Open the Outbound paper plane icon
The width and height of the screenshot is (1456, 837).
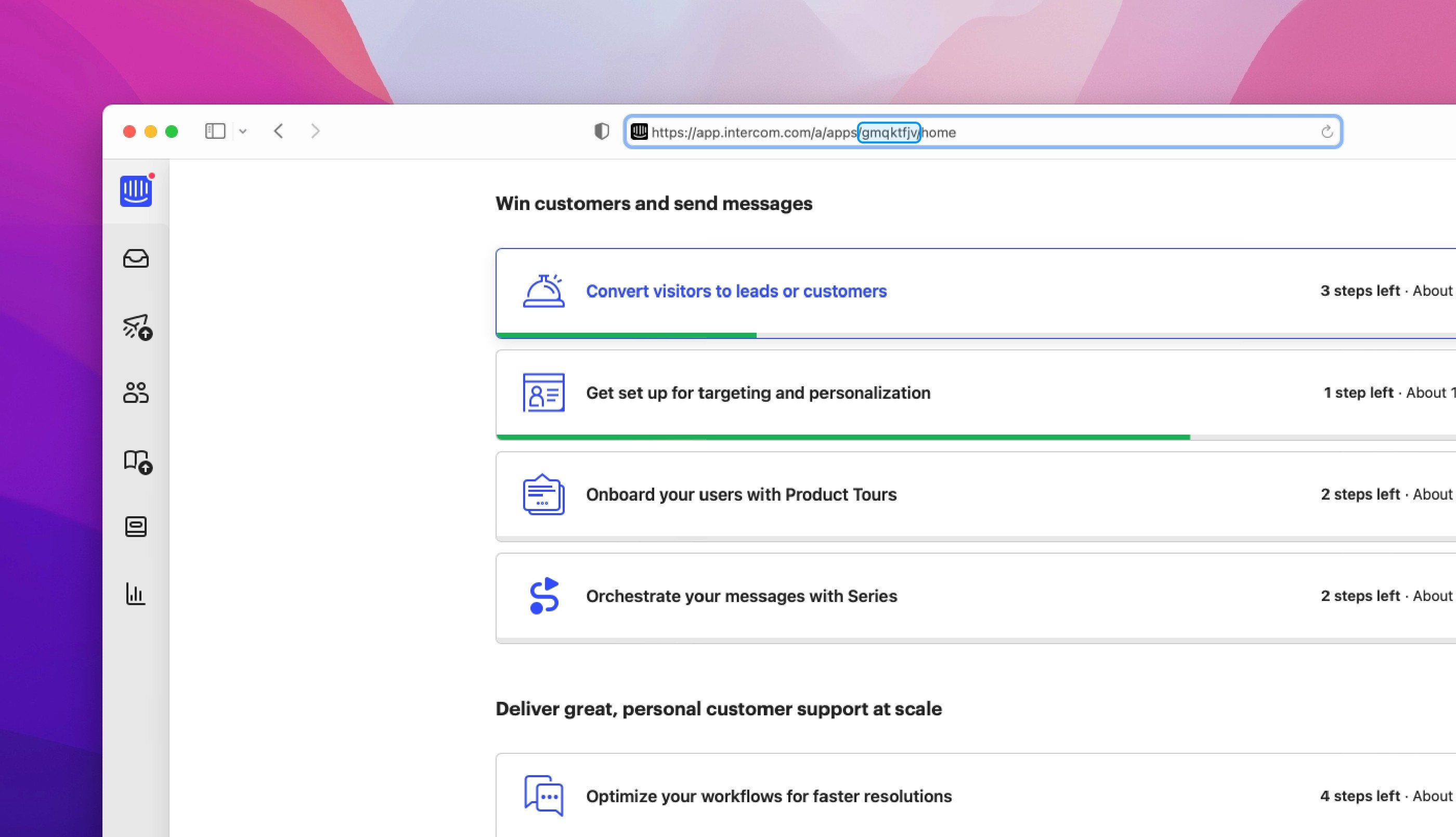(x=137, y=327)
